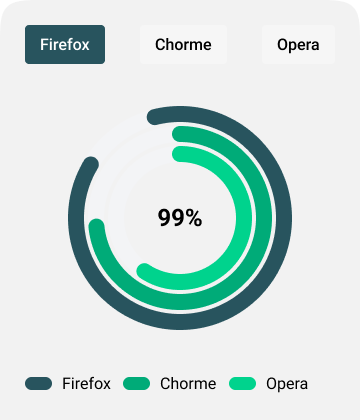The width and height of the screenshot is (360, 420).
Task: Click the bright green Opera legend pill
Action: coord(242,383)
